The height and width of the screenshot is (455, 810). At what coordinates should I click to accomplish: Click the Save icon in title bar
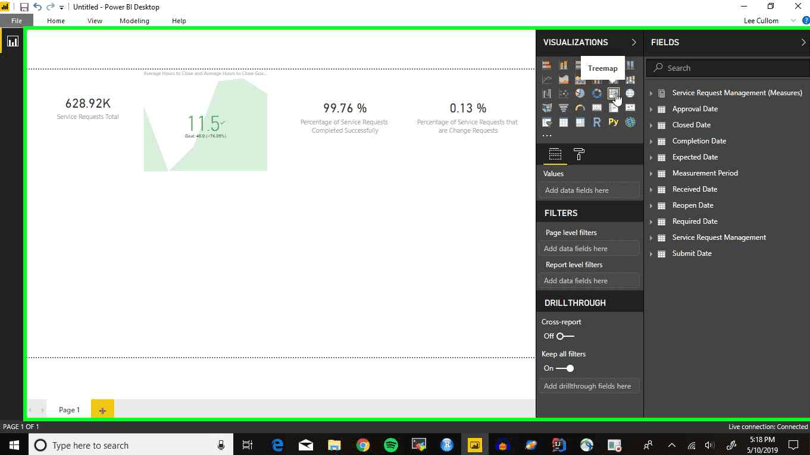(24, 7)
